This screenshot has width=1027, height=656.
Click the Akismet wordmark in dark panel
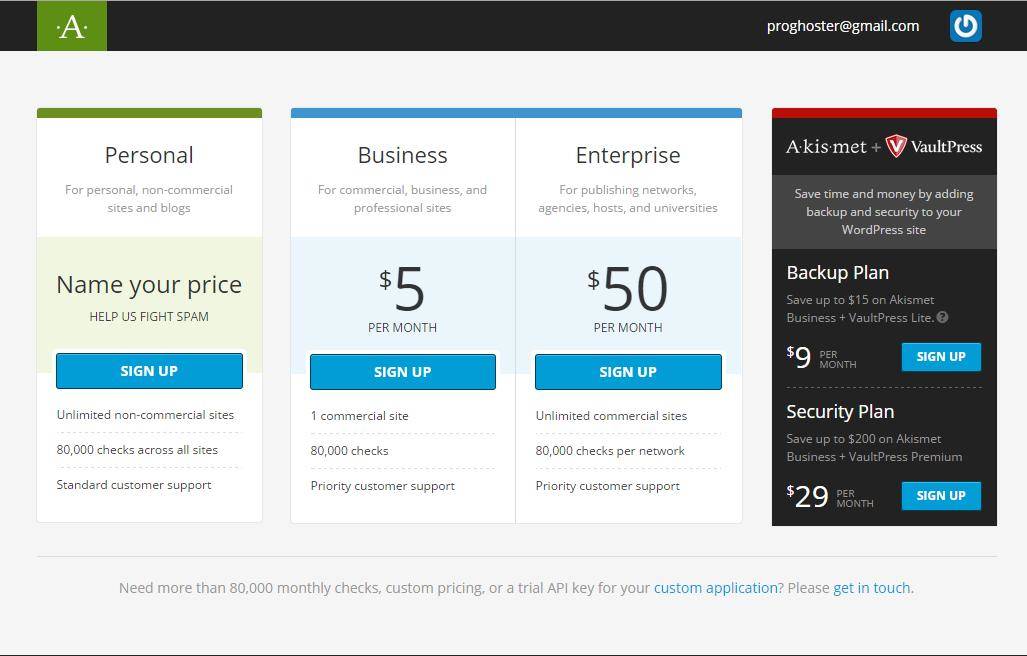(x=826, y=146)
